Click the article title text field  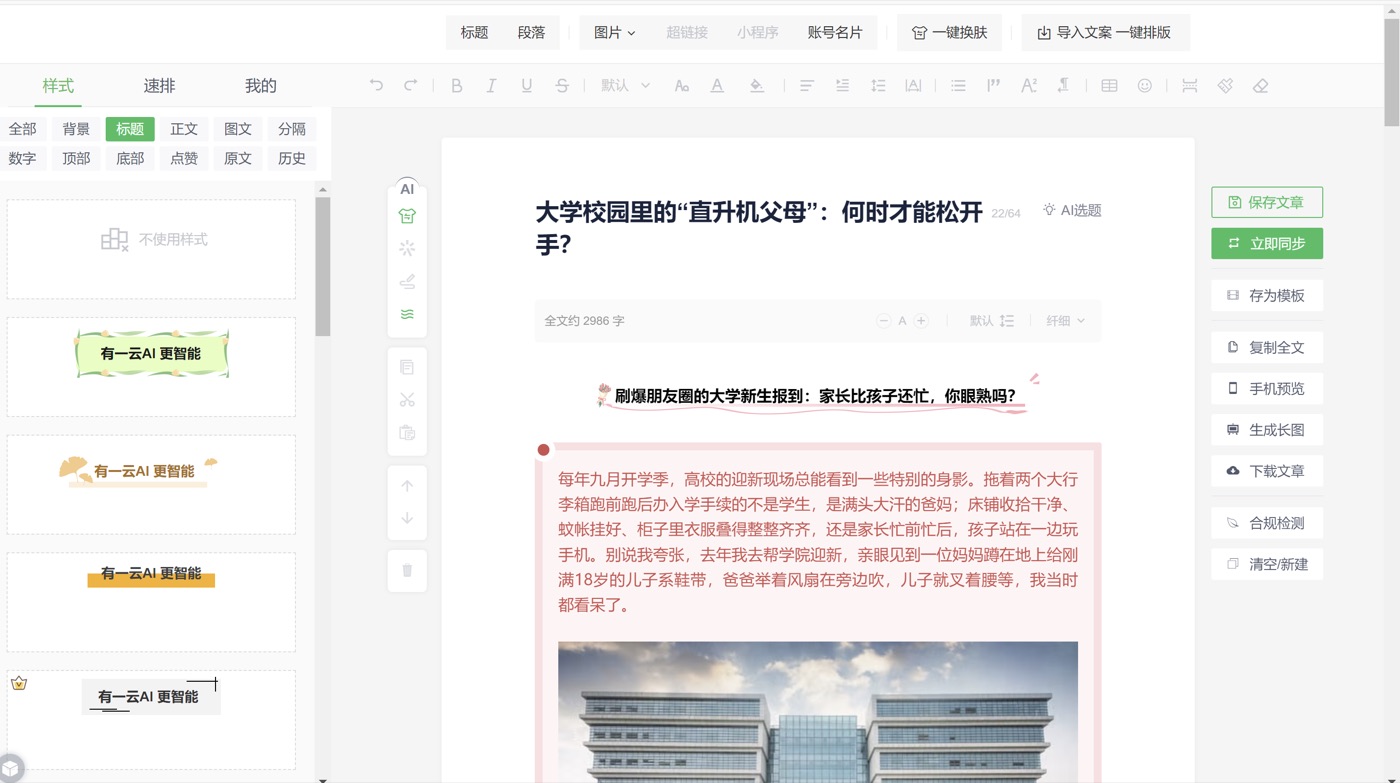760,227
